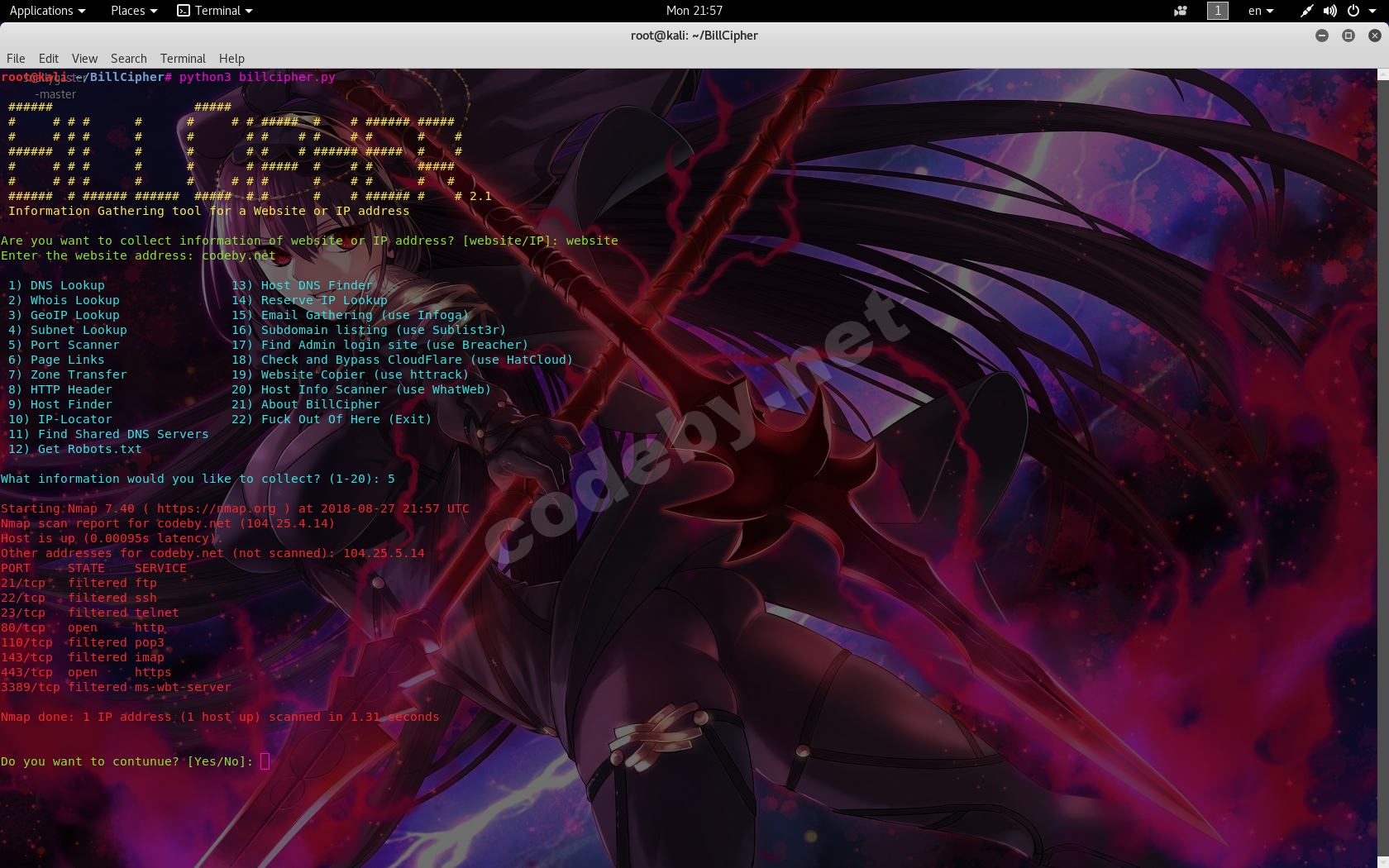This screenshot has width=1389, height=868.
Task: Click the workspace indicator showing 1
Action: pos(1218,11)
